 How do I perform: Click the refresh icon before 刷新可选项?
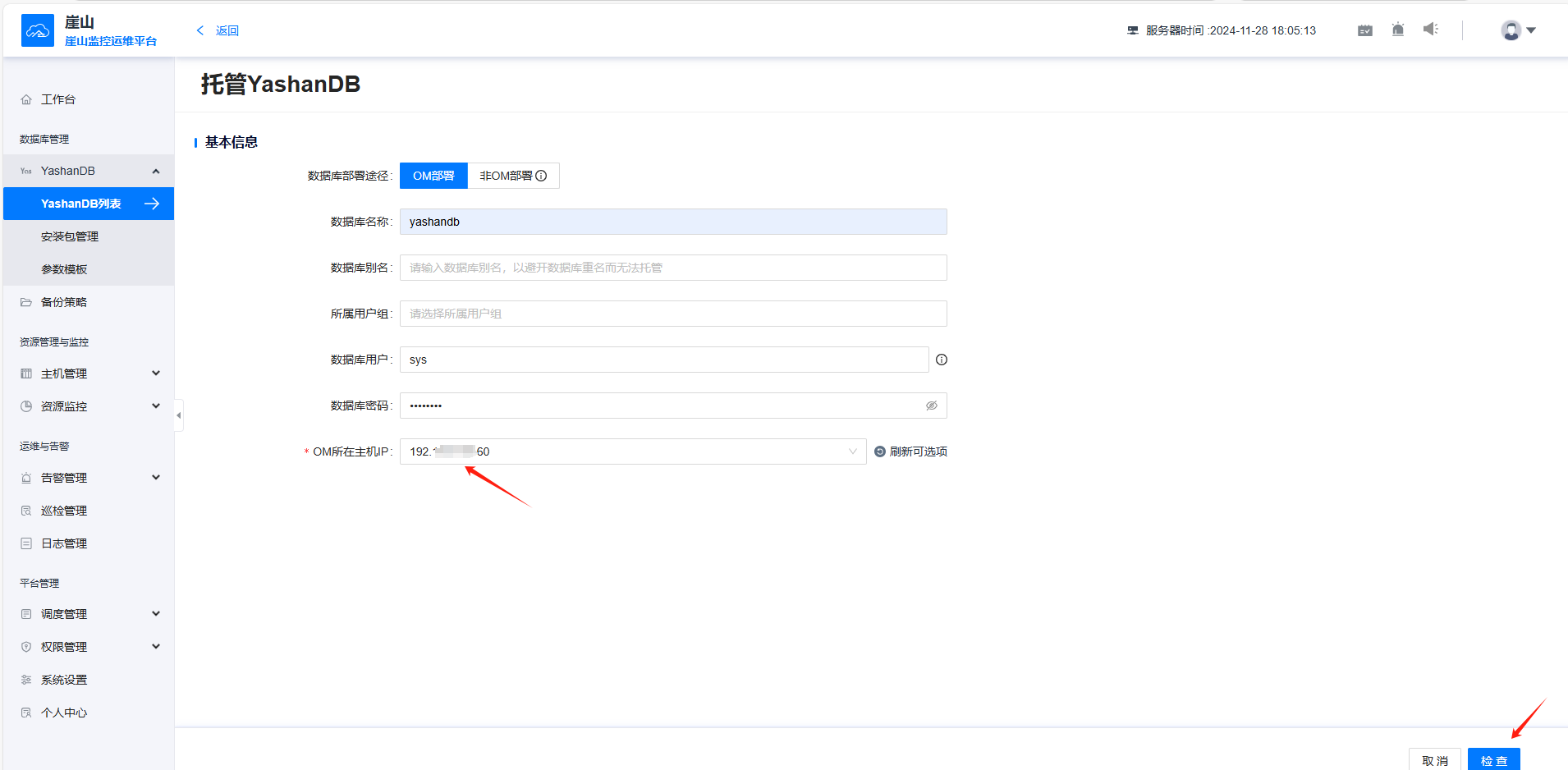coord(880,451)
